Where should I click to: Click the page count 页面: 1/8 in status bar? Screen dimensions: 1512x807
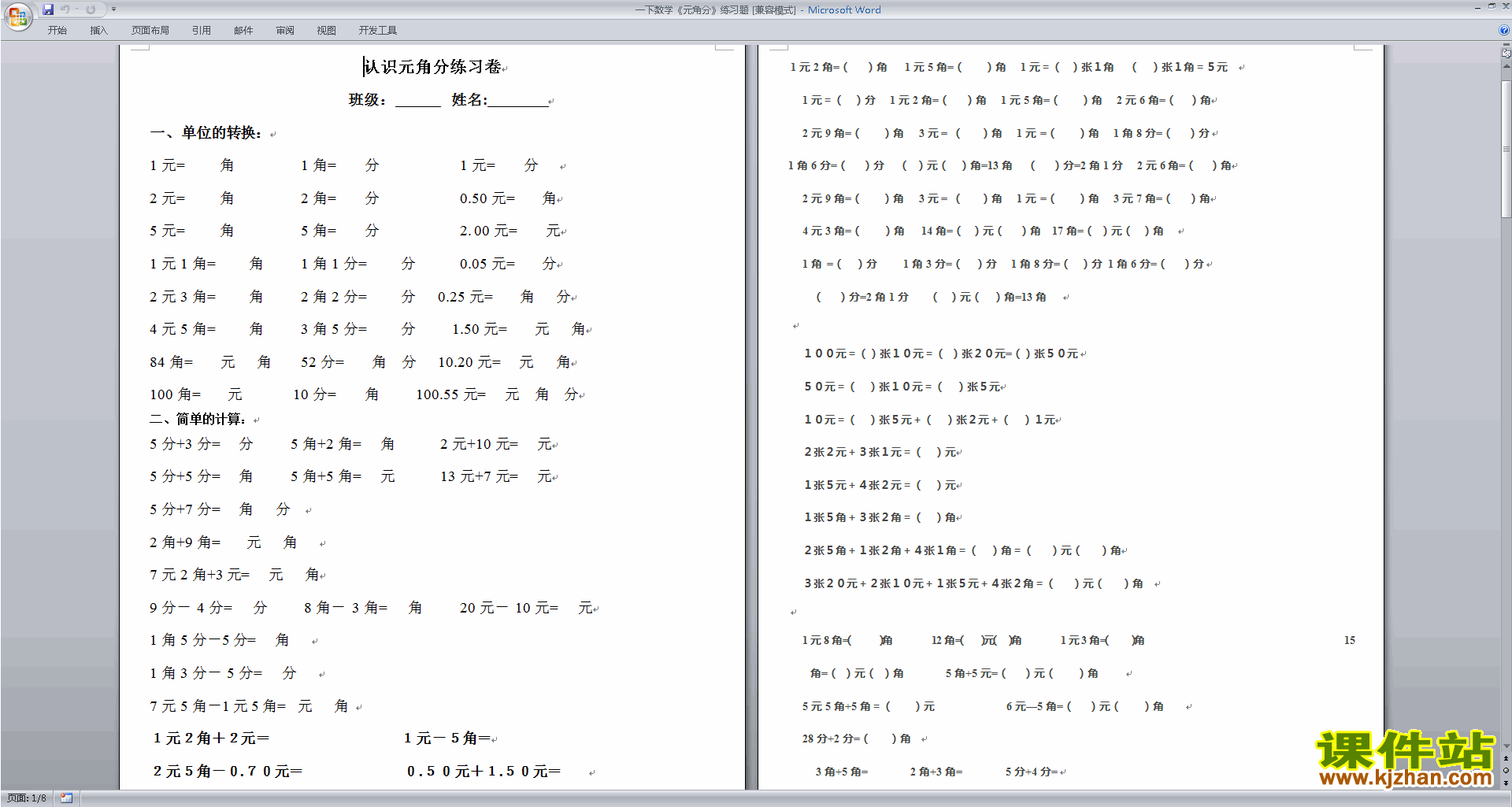click(27, 798)
